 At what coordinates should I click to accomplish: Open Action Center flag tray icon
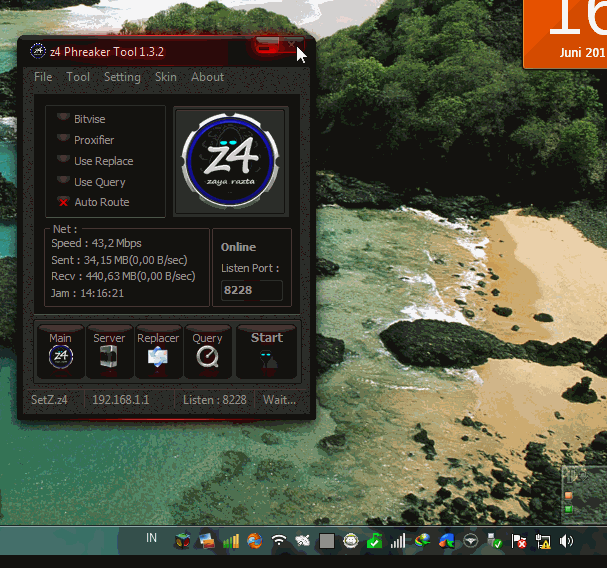(x=518, y=541)
